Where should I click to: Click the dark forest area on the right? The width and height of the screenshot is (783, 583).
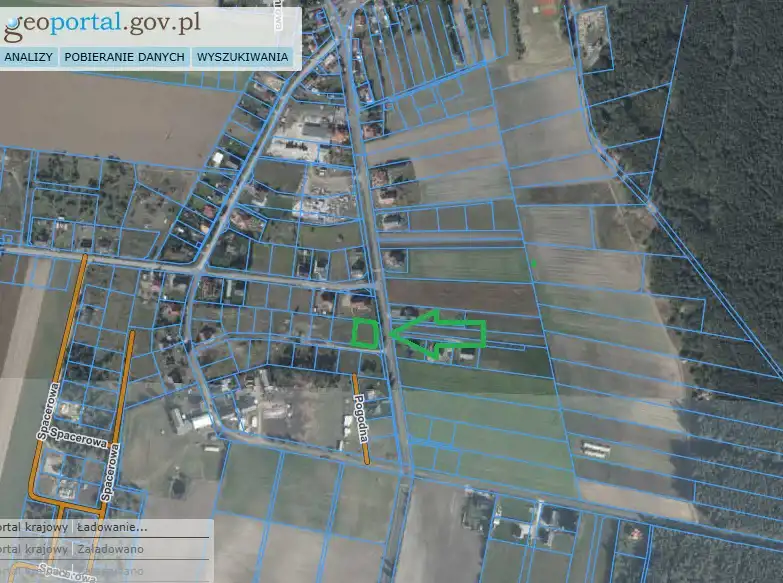(720, 150)
